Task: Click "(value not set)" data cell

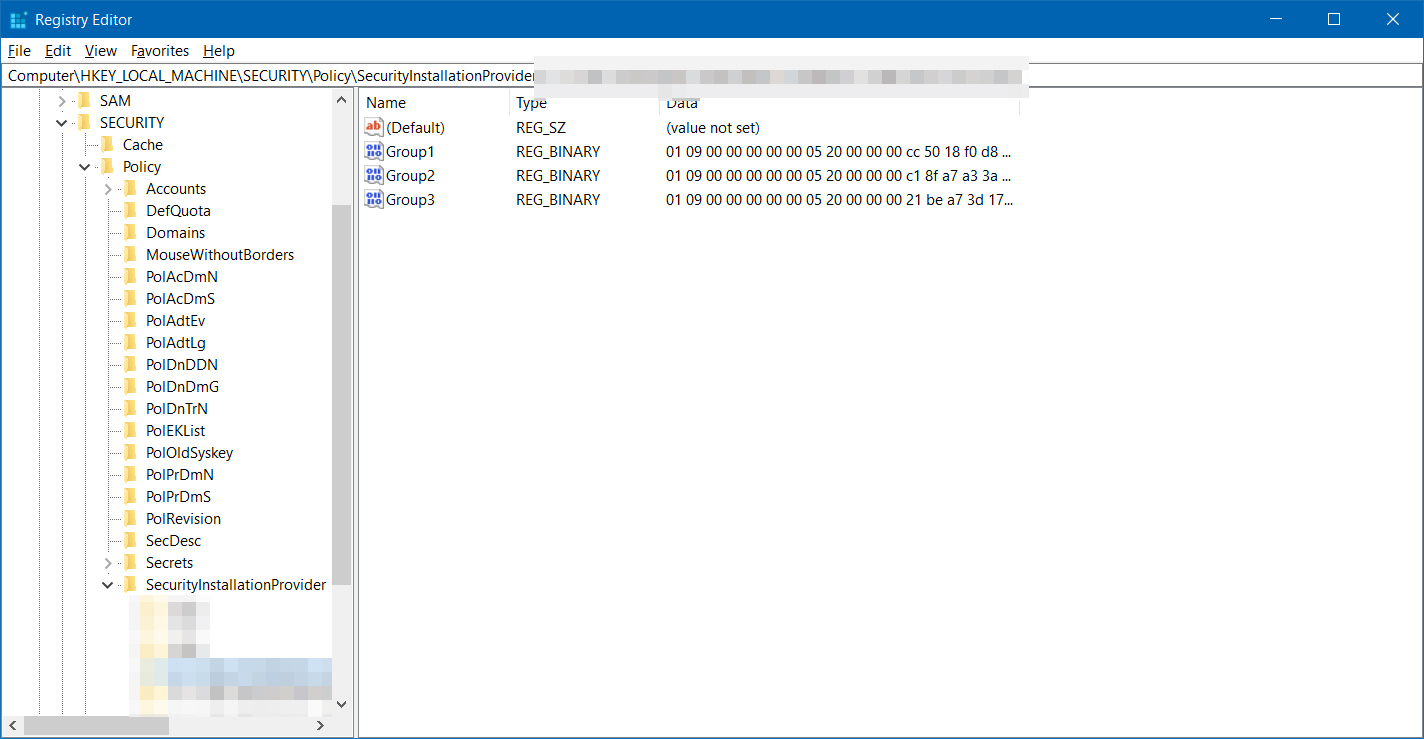Action: click(x=713, y=128)
